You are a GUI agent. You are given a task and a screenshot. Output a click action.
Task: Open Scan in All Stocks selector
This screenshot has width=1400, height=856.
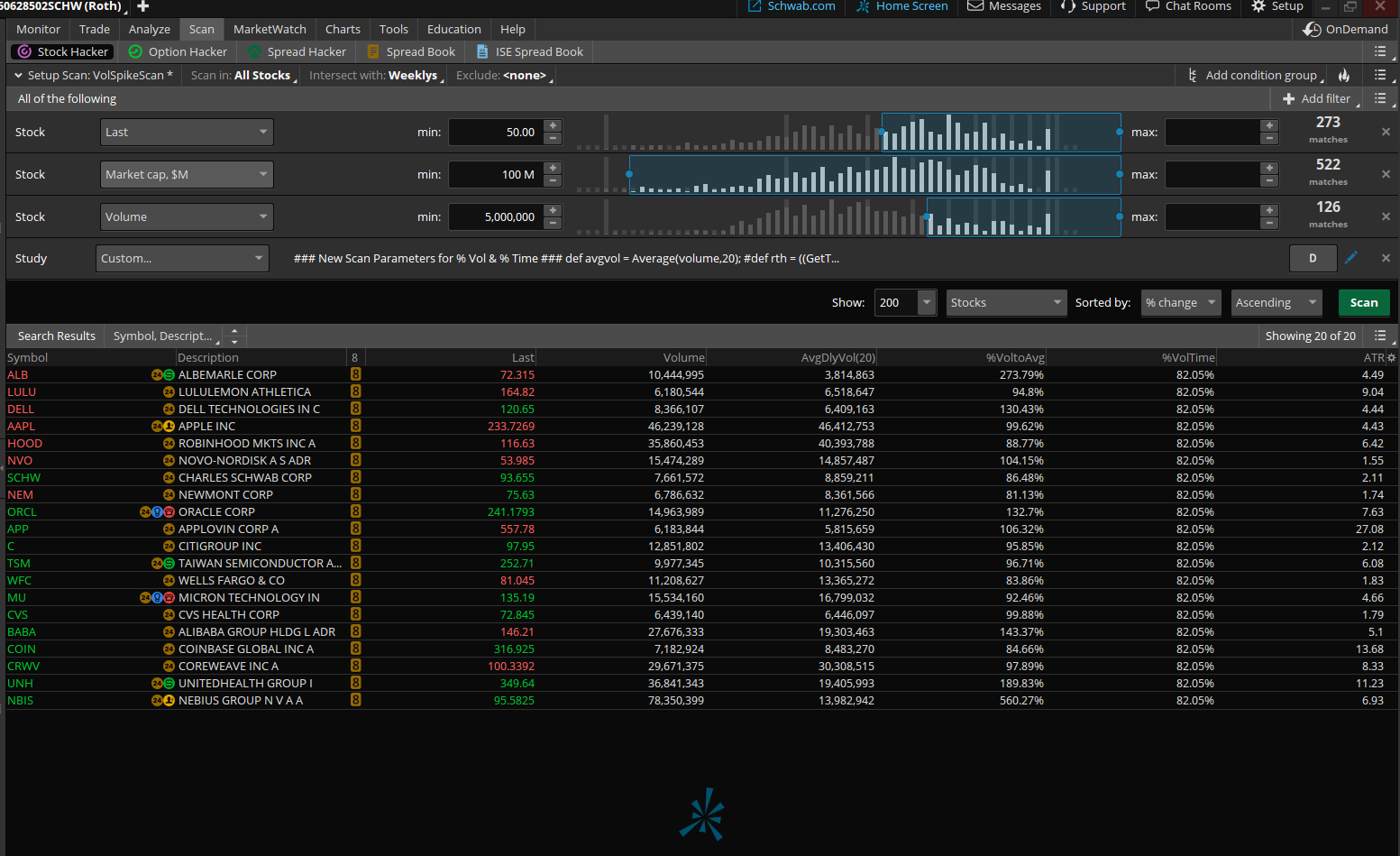(x=243, y=76)
